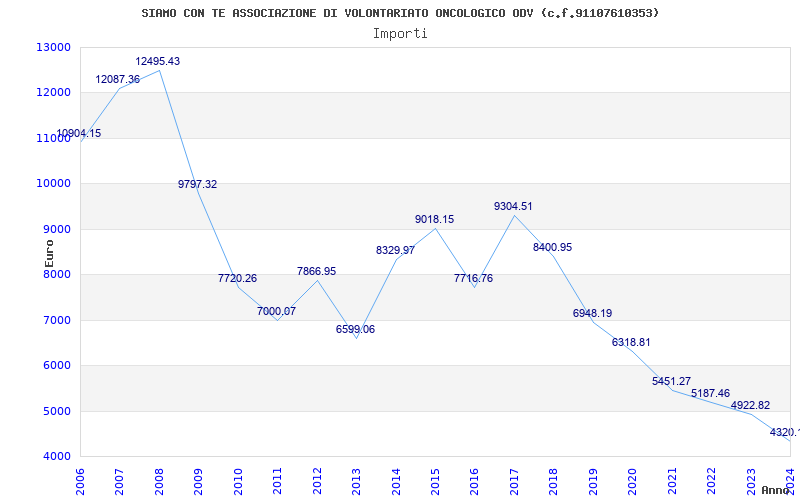Click the data label 12087.36
The width and height of the screenshot is (800, 500).
click(118, 80)
